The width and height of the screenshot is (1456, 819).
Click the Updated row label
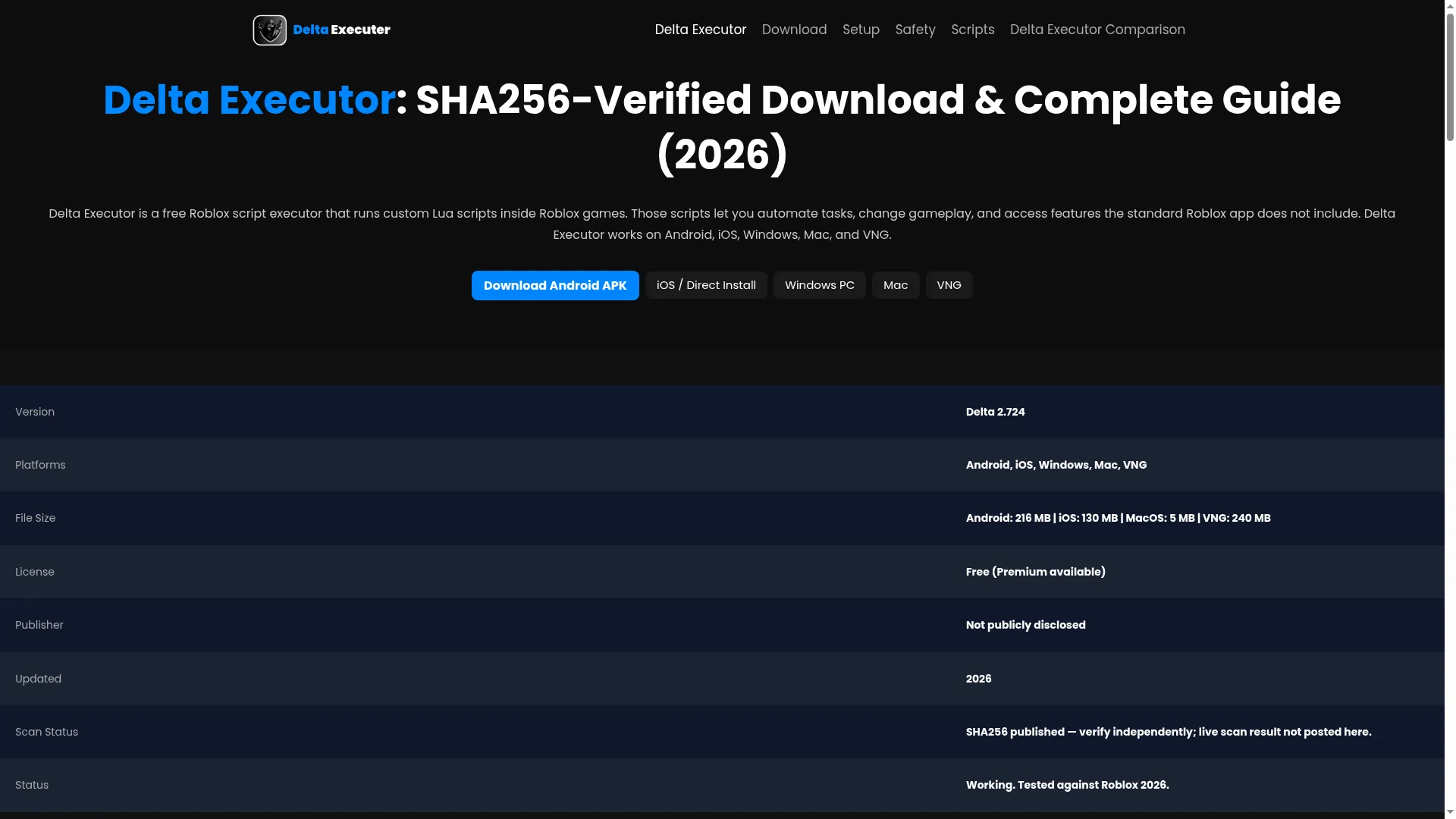point(38,679)
